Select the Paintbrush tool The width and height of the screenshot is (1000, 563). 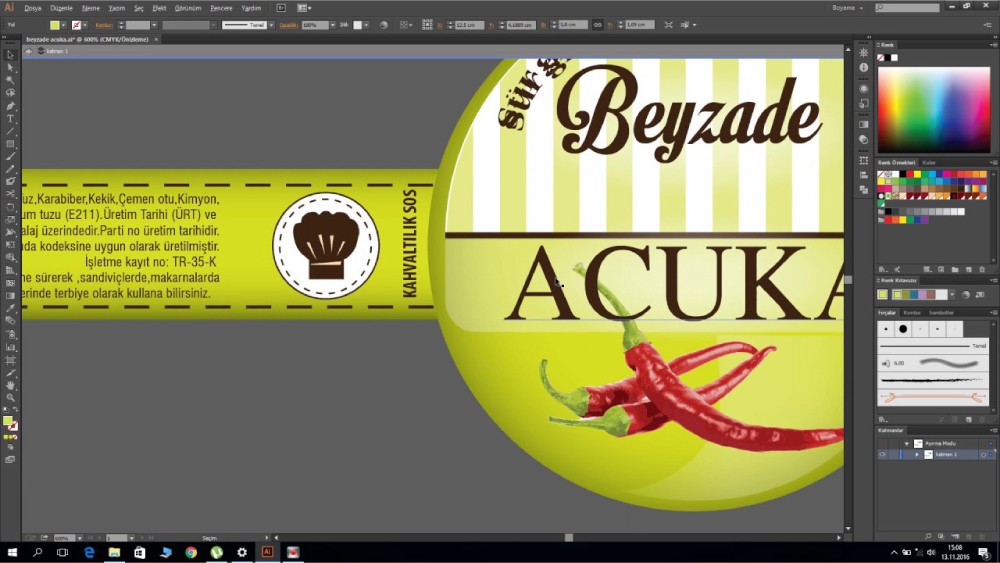coord(10,156)
